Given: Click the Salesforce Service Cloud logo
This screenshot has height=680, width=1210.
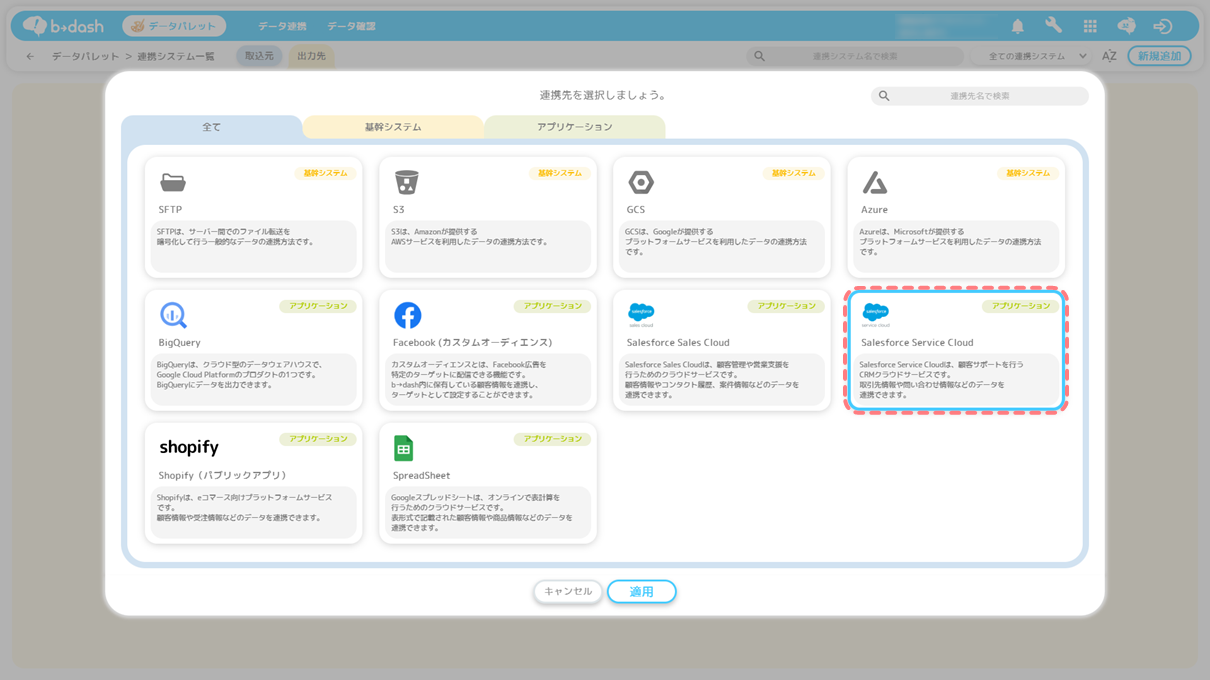Looking at the screenshot, I should [x=875, y=315].
